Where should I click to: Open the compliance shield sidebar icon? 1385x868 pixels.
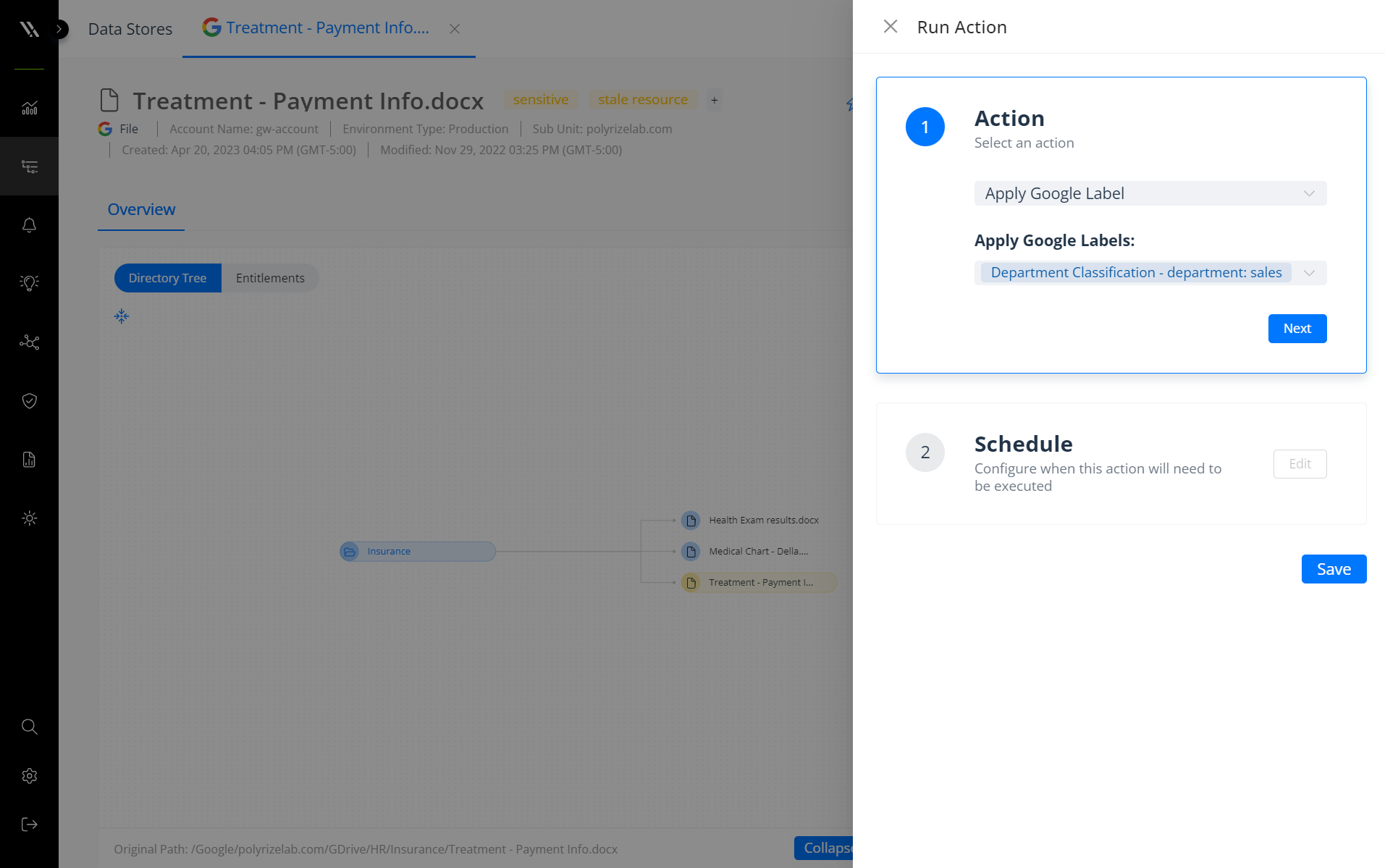tap(29, 400)
